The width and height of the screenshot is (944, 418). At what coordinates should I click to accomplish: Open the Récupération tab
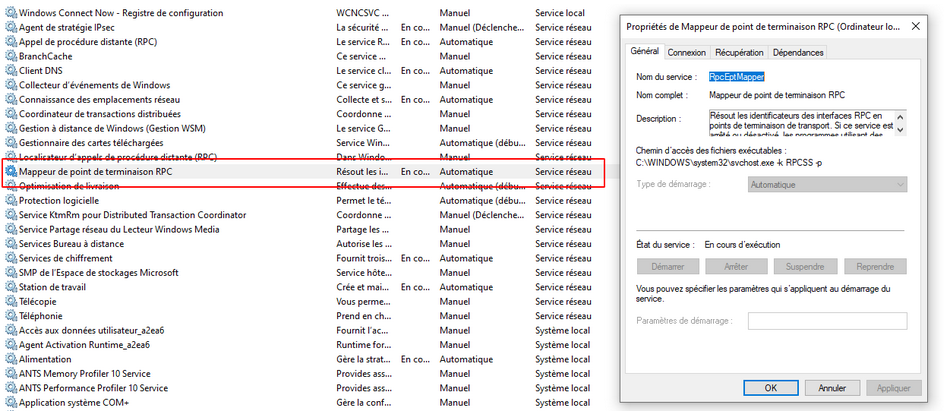click(x=740, y=52)
